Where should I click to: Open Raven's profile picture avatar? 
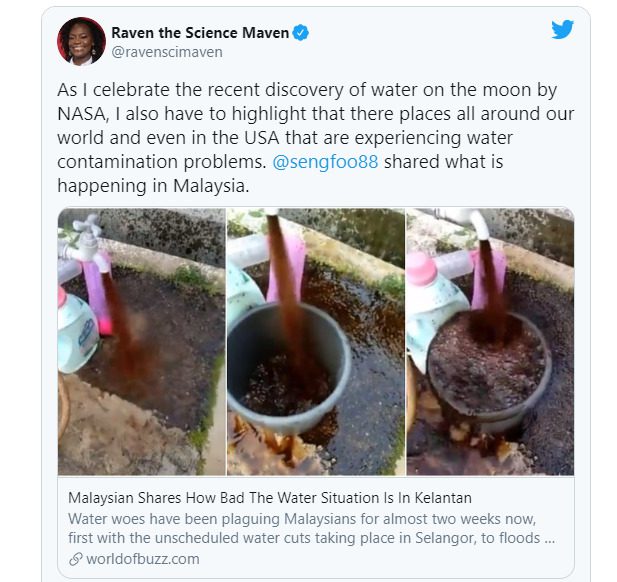pyautogui.click(x=81, y=41)
